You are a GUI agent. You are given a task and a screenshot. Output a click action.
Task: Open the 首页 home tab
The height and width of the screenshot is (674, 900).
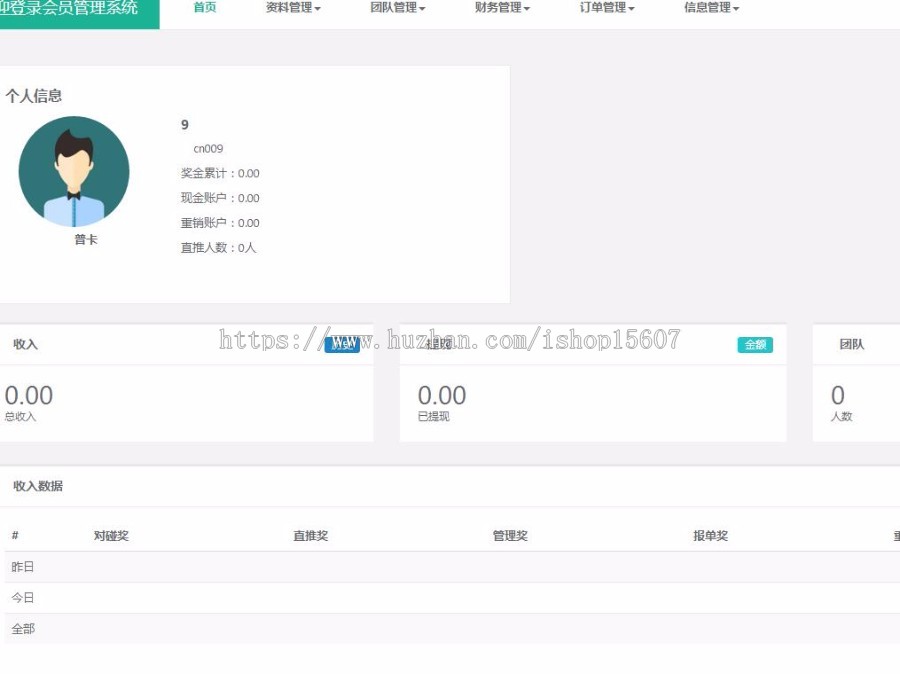205,7
